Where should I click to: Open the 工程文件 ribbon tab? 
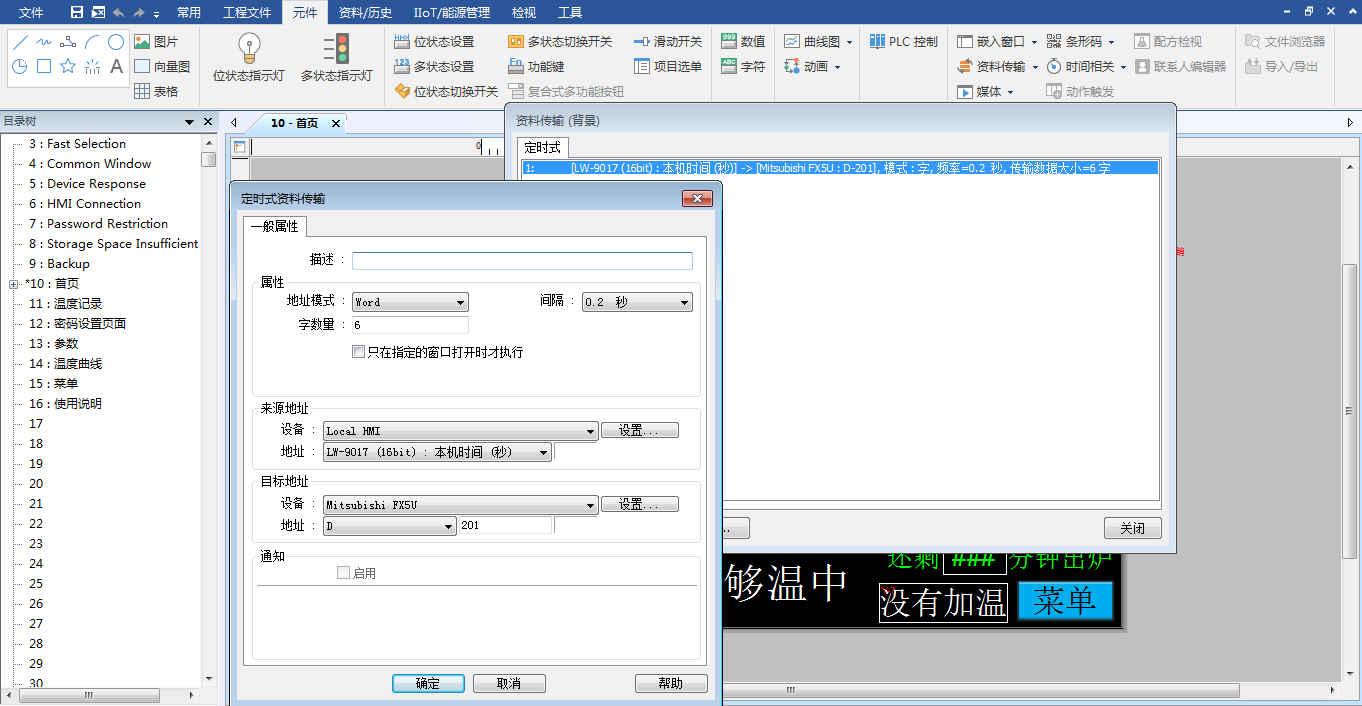[x=246, y=13]
